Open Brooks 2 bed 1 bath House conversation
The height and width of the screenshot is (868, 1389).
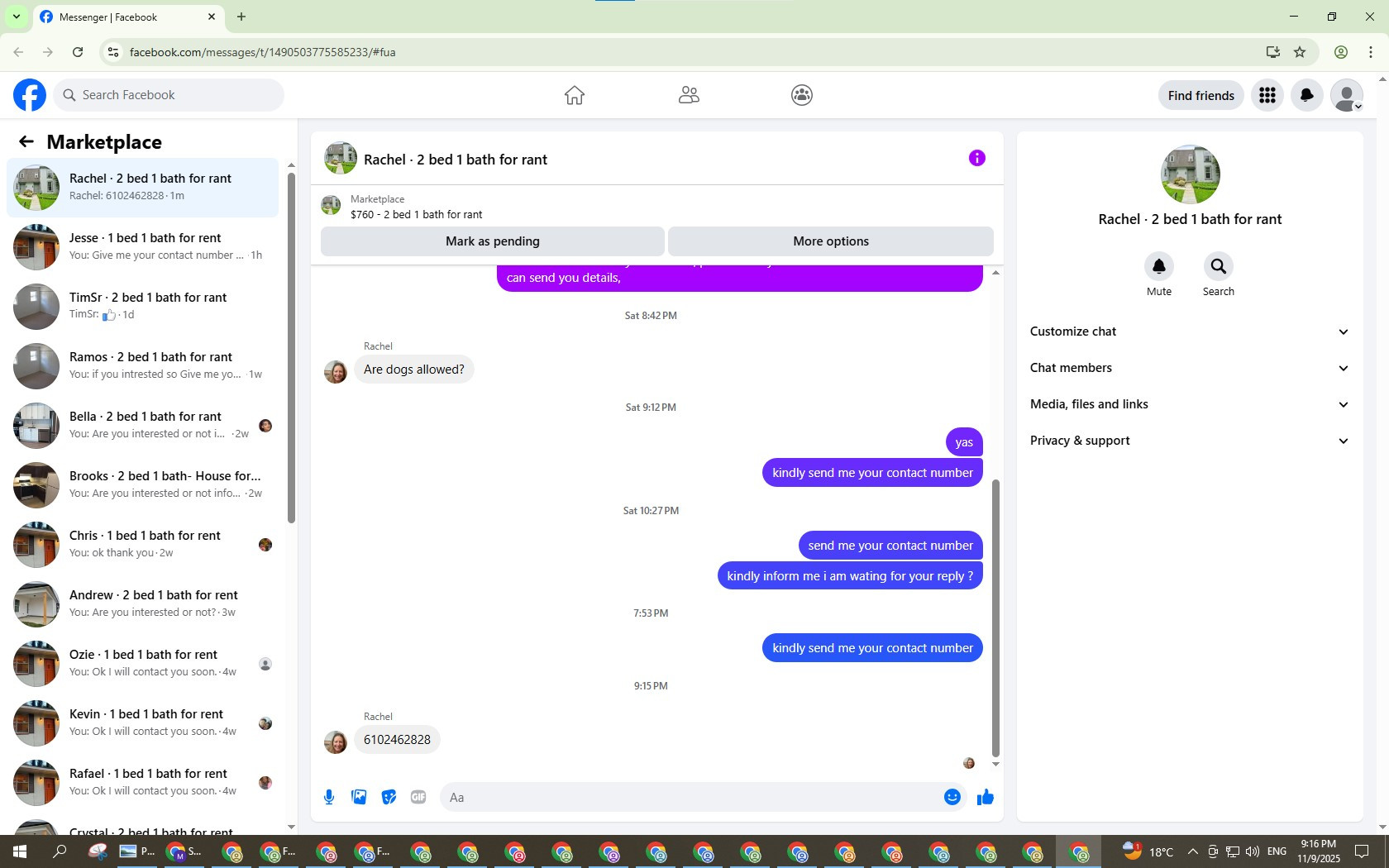pos(142,485)
